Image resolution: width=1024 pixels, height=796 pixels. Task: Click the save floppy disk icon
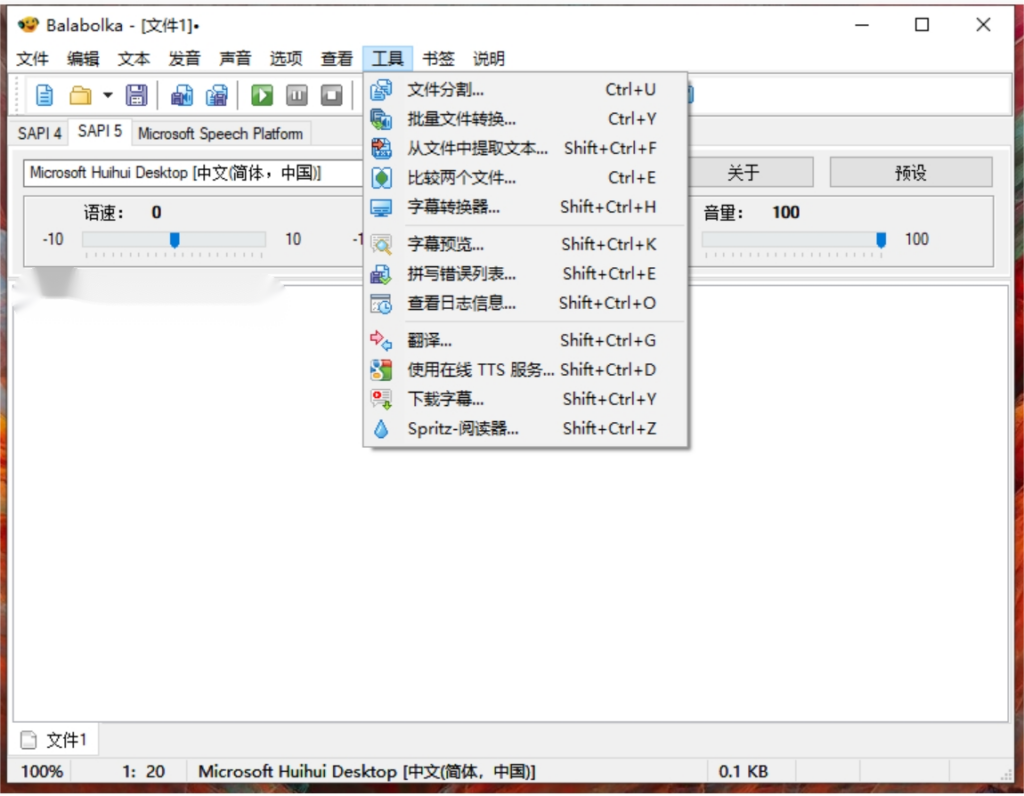point(136,95)
